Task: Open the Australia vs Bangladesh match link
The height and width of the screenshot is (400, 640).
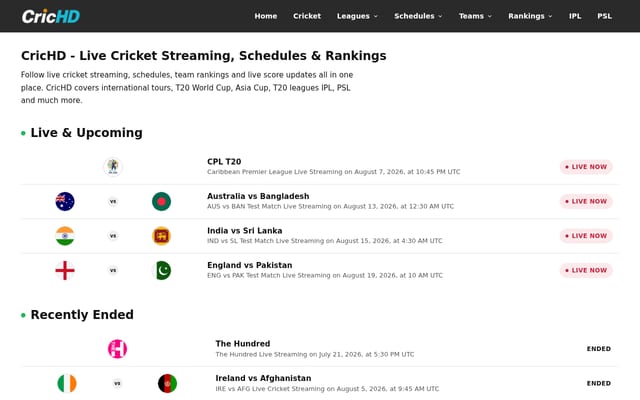Action: point(258,196)
